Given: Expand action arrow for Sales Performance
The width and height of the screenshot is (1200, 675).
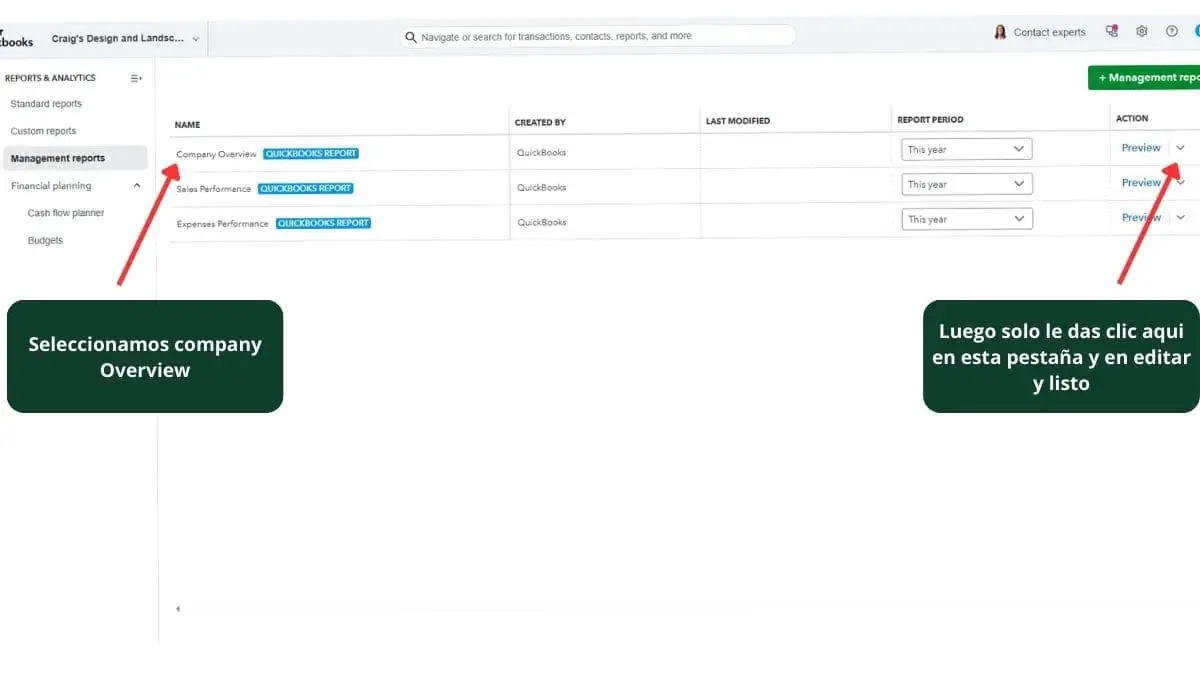Looking at the screenshot, I should pyautogui.click(x=1181, y=183).
